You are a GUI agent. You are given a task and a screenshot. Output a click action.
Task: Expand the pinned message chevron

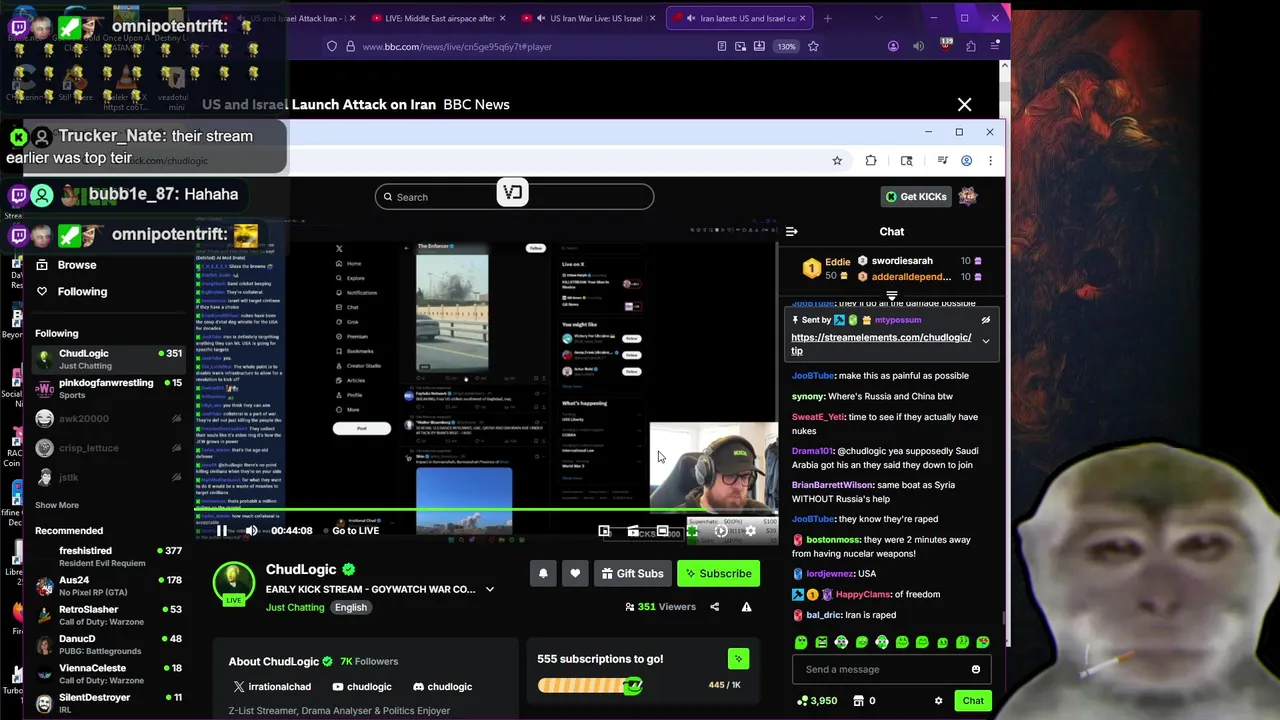coord(985,342)
